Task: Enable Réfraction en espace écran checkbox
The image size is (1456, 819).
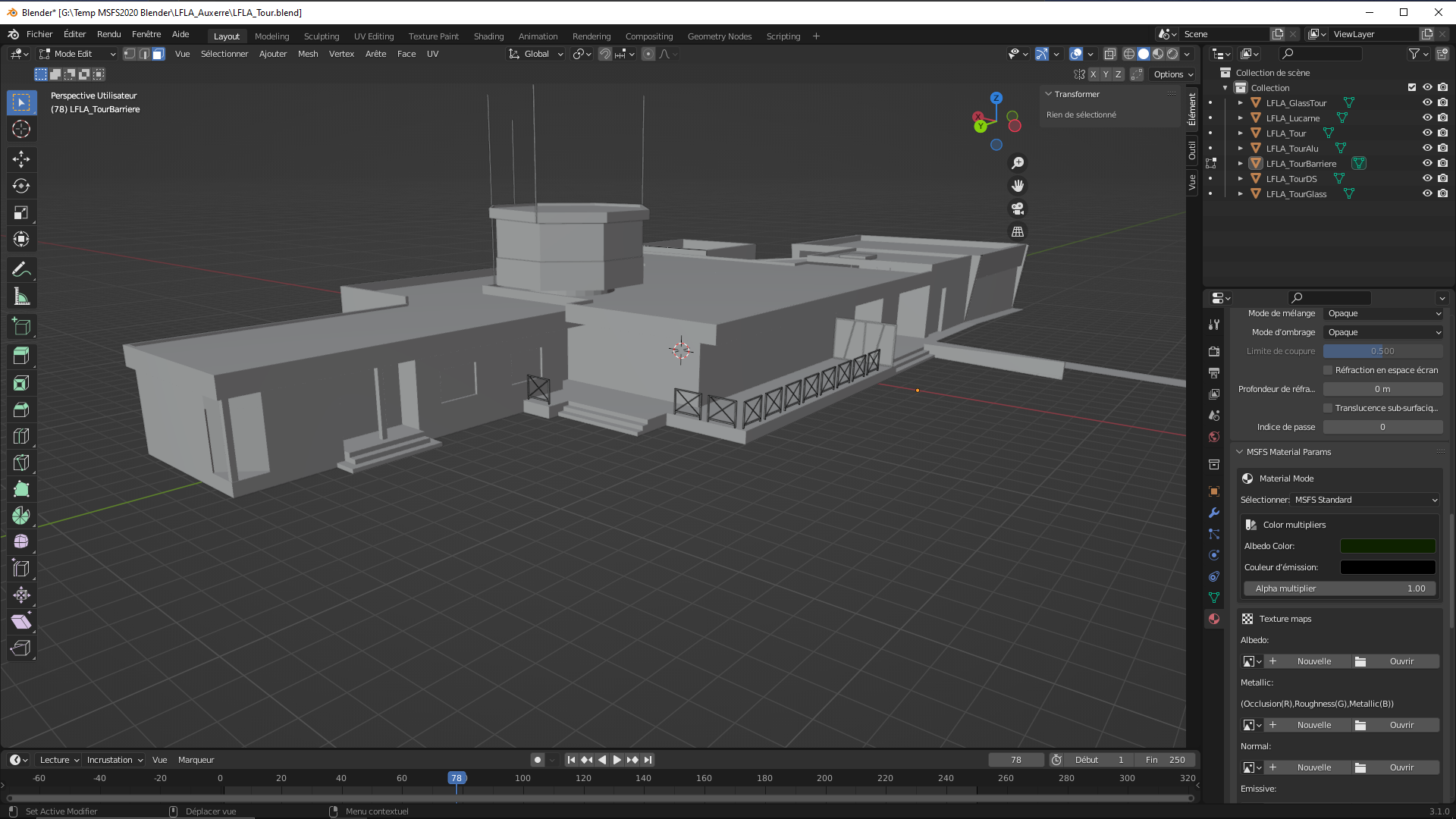Action: (1328, 370)
